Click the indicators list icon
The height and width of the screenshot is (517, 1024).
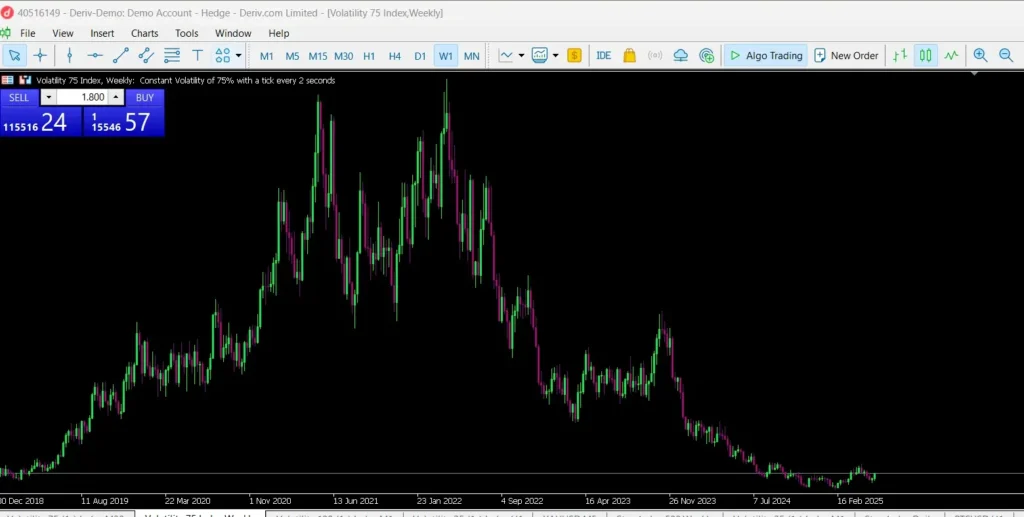[x=539, y=55]
